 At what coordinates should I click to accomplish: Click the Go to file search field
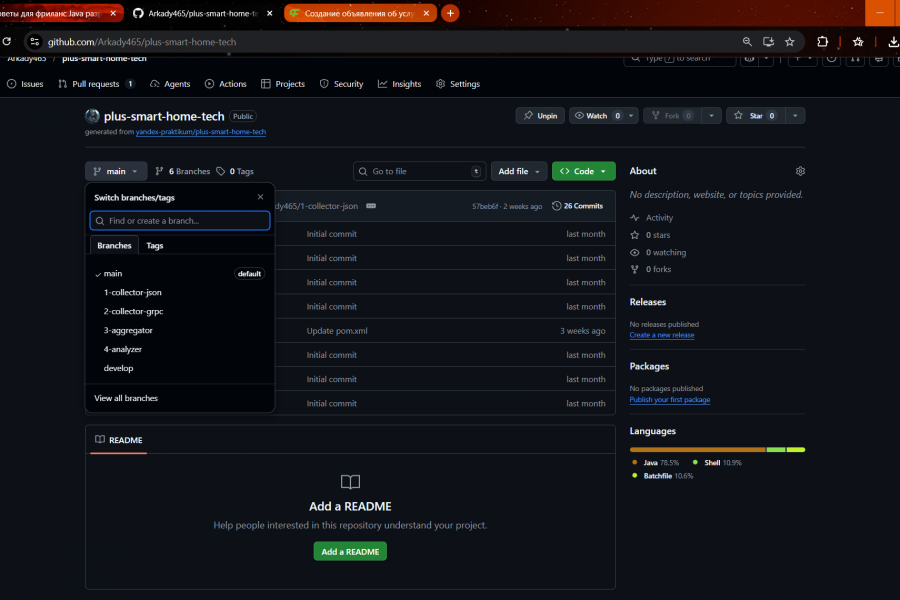420,171
